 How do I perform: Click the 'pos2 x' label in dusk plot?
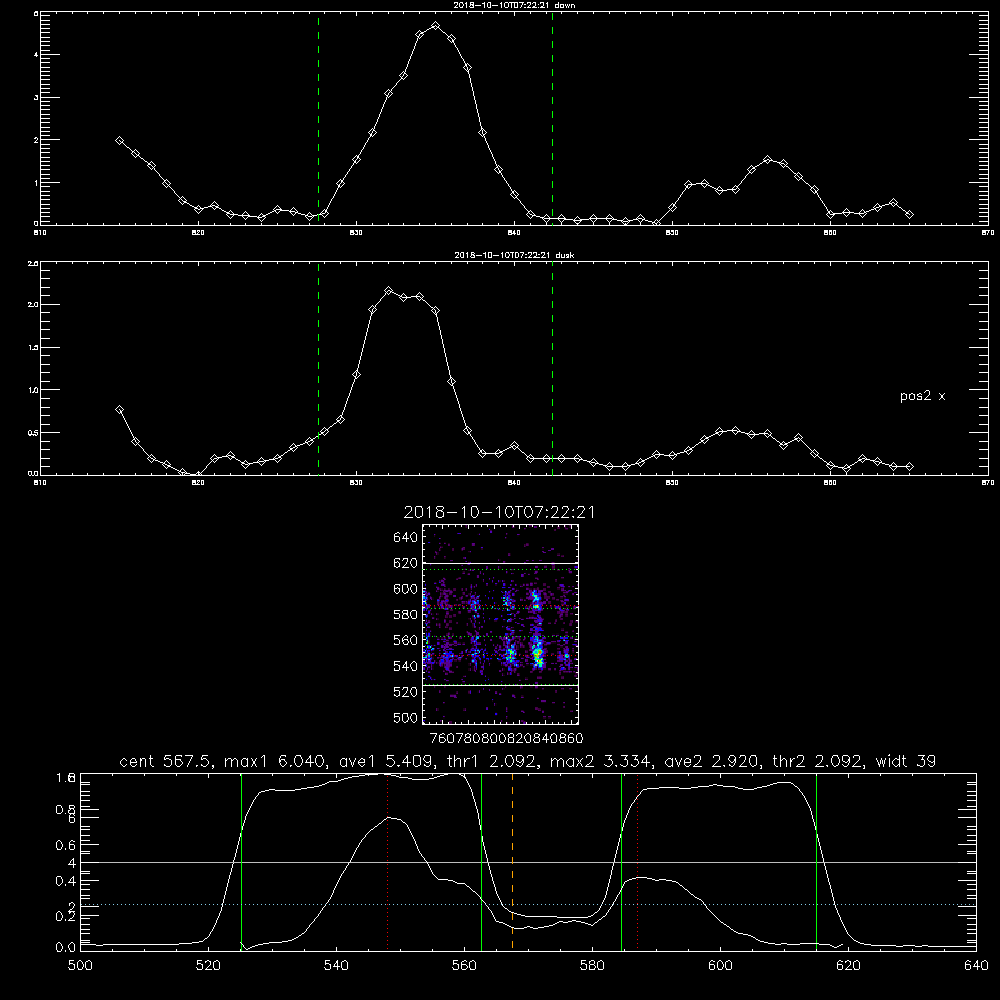[922, 396]
